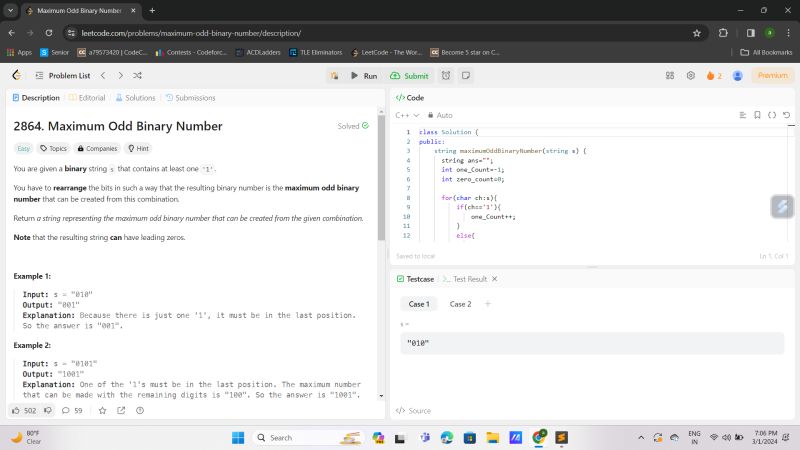The width and height of the screenshot is (800, 450).
Task: Show hidden system tray icons chevron
Action: (x=641, y=438)
